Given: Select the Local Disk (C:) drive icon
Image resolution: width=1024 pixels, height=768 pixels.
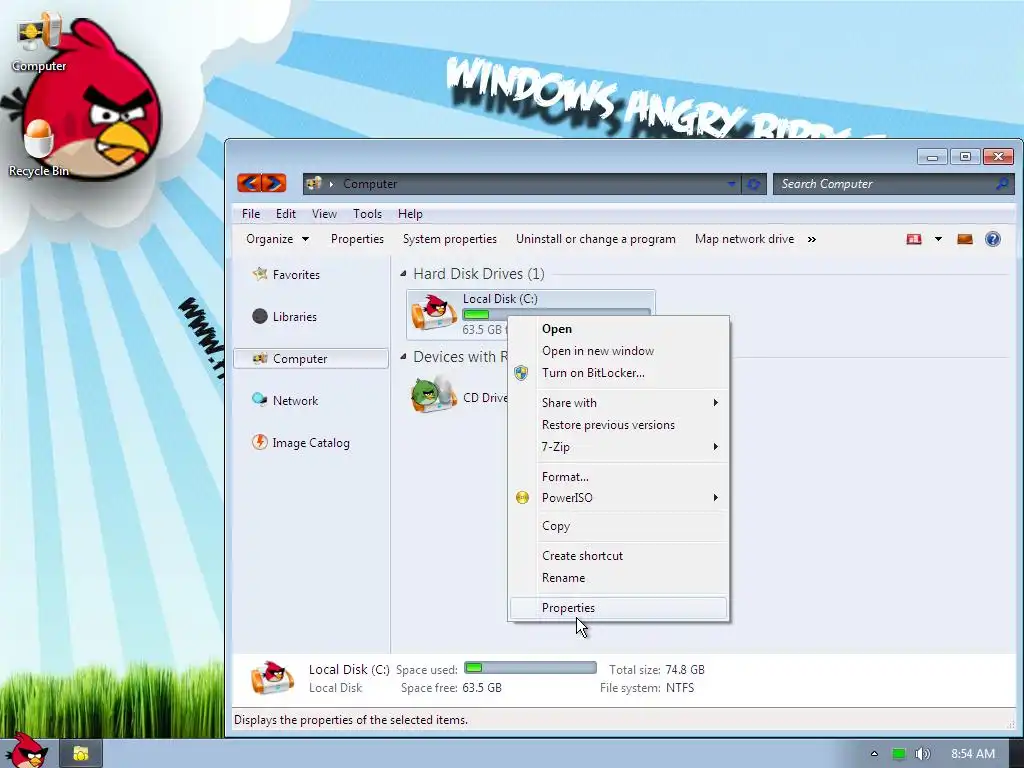Looking at the screenshot, I should (x=434, y=312).
